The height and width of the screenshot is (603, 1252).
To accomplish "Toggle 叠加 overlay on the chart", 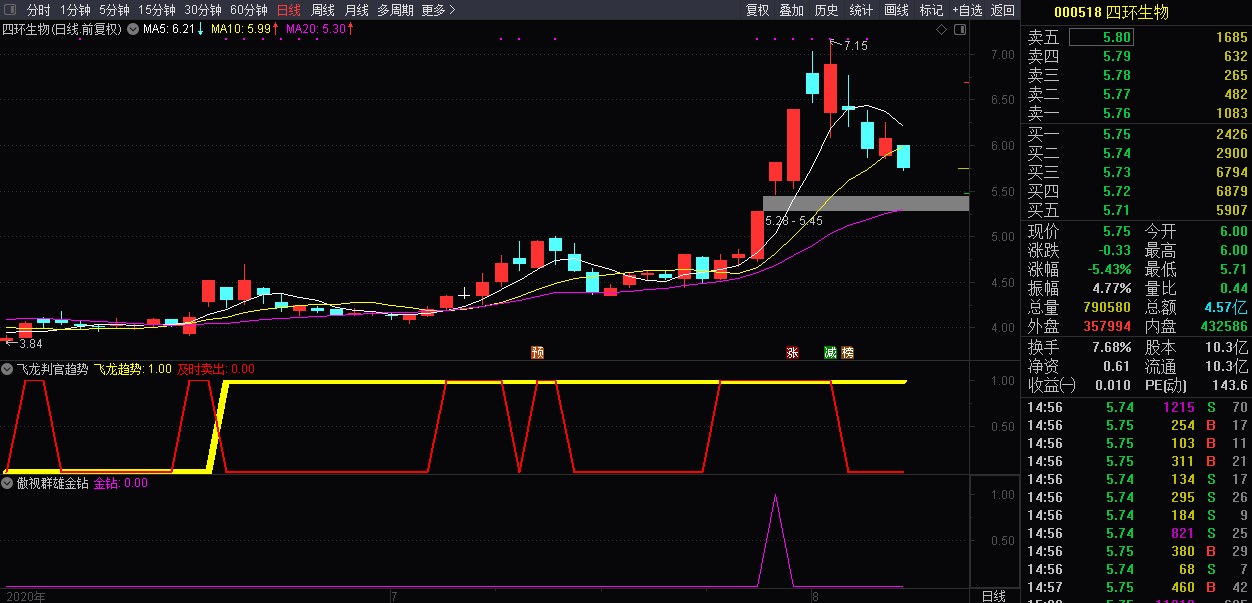I will pyautogui.click(x=791, y=10).
